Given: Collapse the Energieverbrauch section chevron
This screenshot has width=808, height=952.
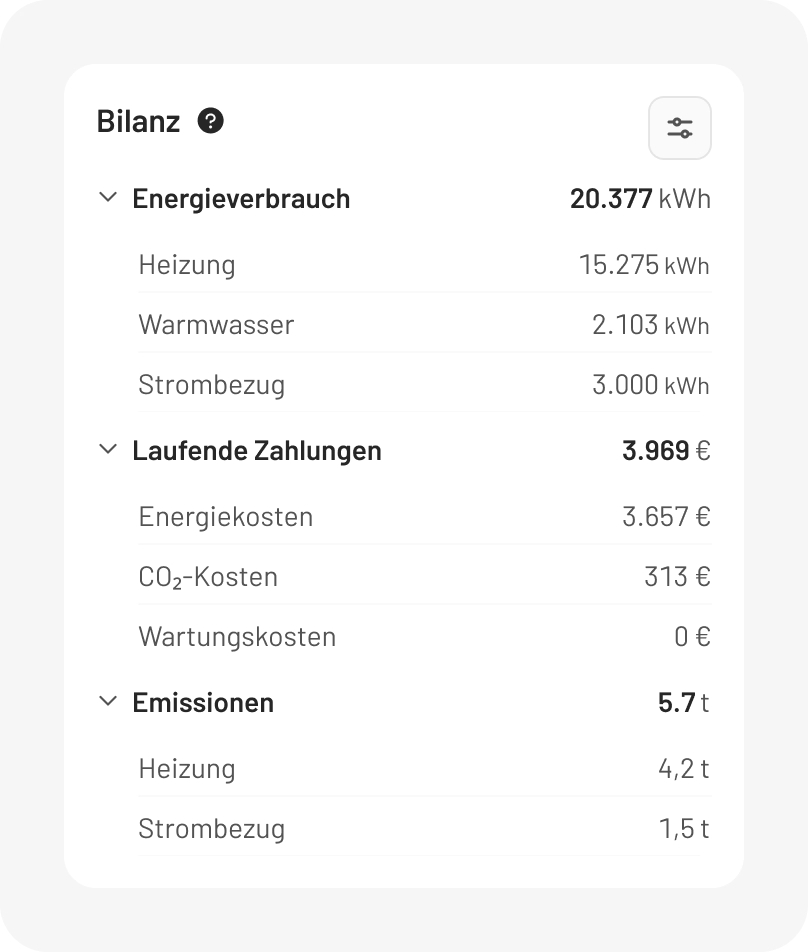Looking at the screenshot, I should (x=108, y=198).
